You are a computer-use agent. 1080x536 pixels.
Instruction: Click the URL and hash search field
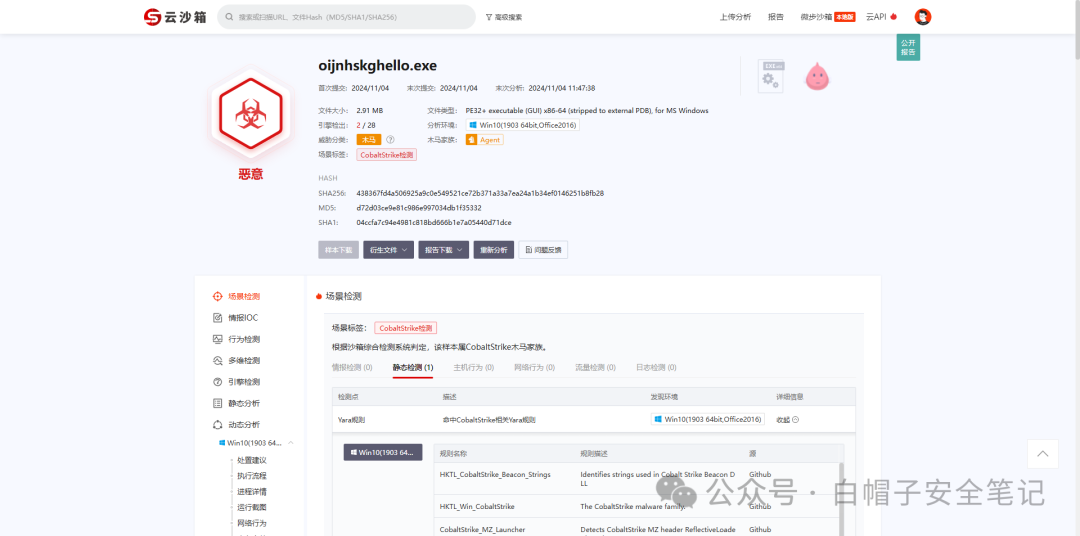pyautogui.click(x=346, y=17)
